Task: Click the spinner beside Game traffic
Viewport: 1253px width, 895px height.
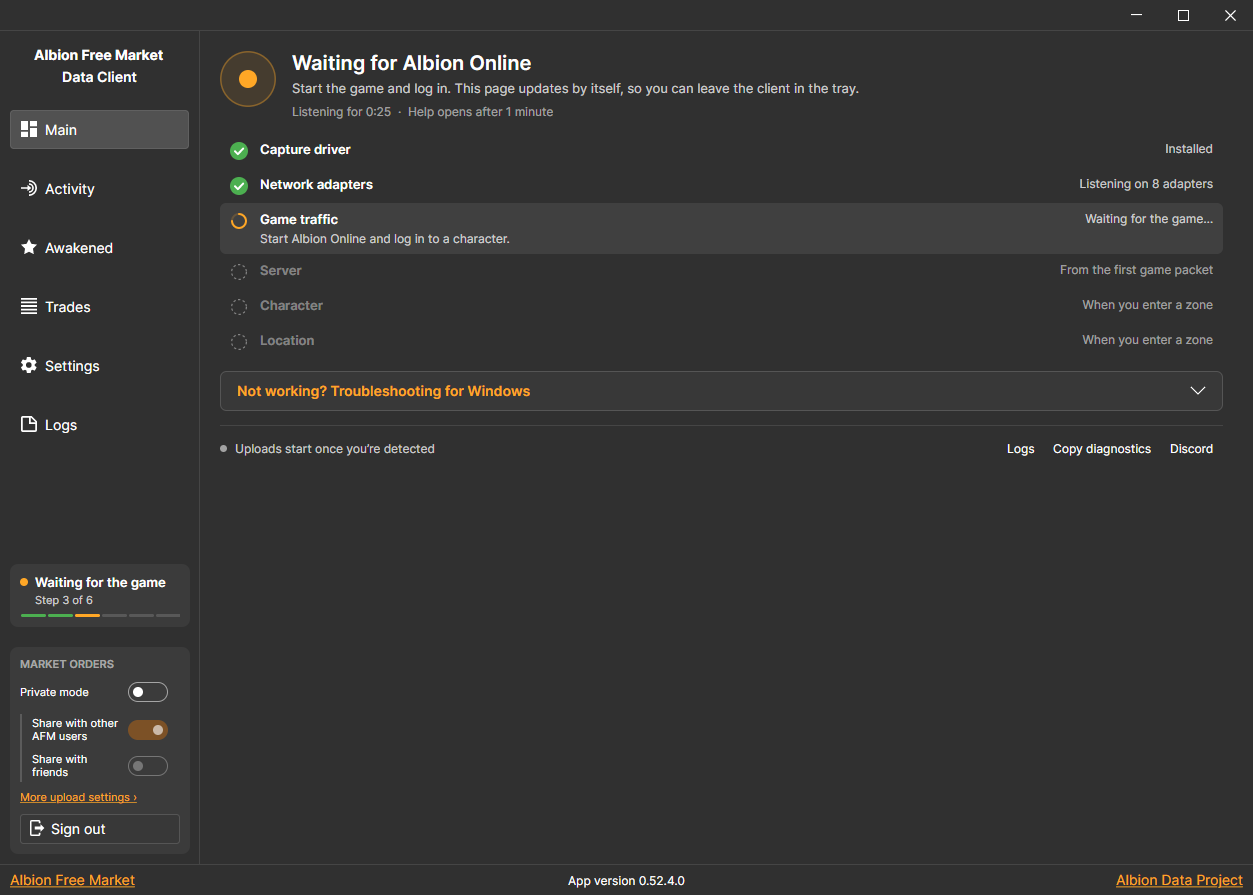Action: click(x=239, y=221)
